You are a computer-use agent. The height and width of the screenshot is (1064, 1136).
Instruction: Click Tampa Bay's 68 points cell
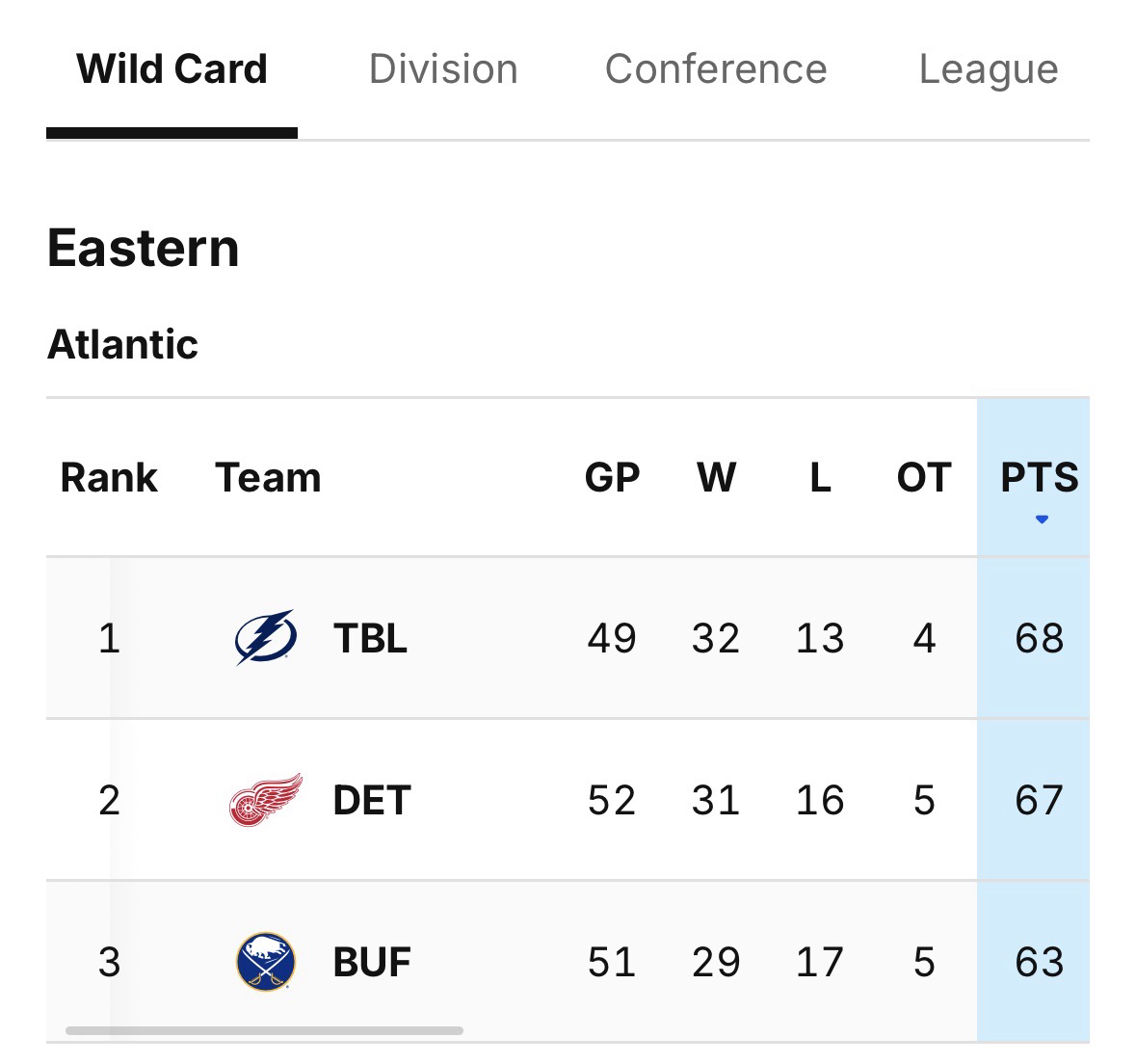pyautogui.click(x=1039, y=638)
